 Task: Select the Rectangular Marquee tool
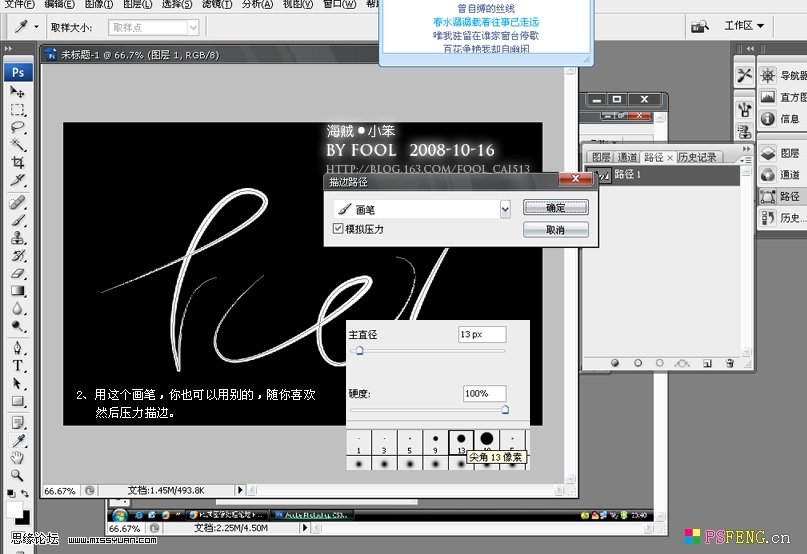[x=17, y=110]
